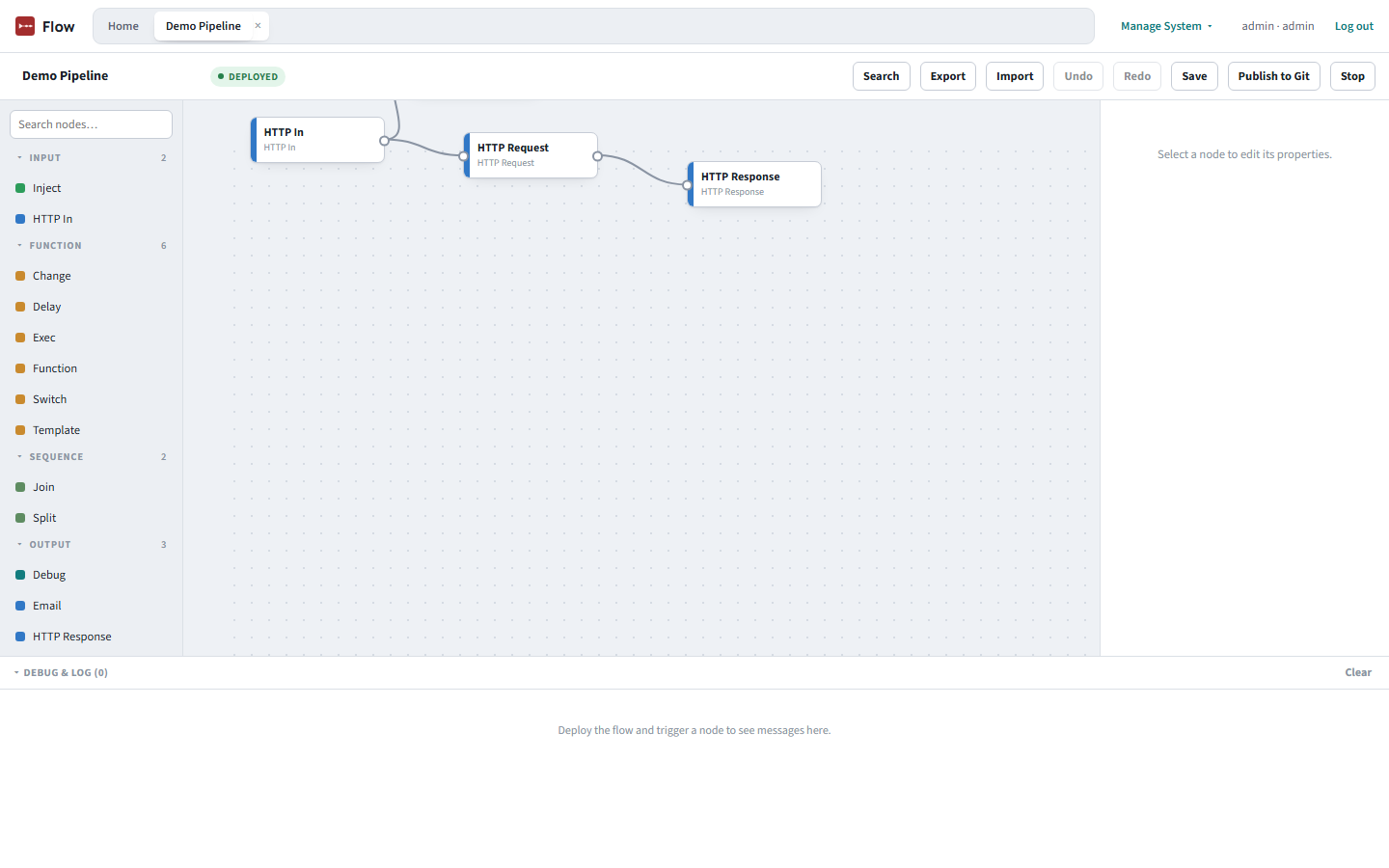Collapse the Debug & Log panel
The height and width of the screenshot is (868, 1389).
pyautogui.click(x=61, y=672)
